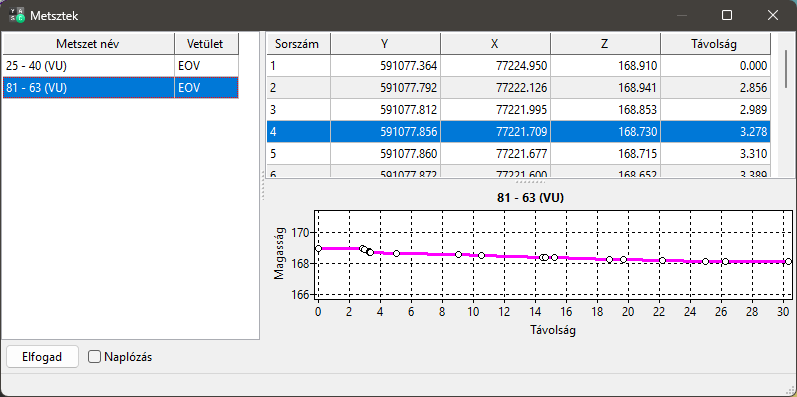Image resolution: width=797 pixels, height=397 pixels.
Task: Click distance value 3.310
Action: (x=753, y=154)
